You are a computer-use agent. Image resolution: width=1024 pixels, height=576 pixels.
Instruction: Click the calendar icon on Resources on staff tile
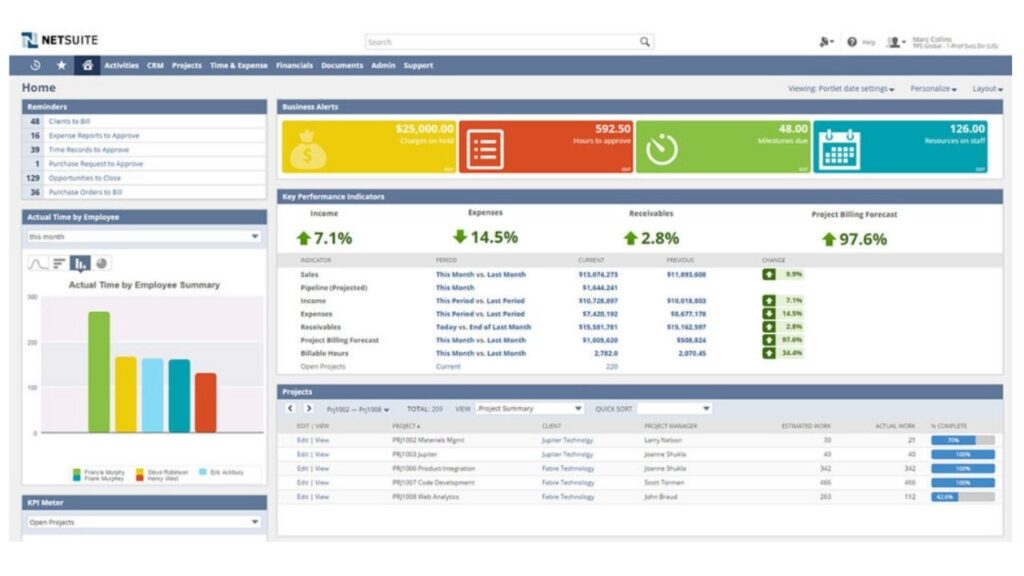(x=839, y=149)
